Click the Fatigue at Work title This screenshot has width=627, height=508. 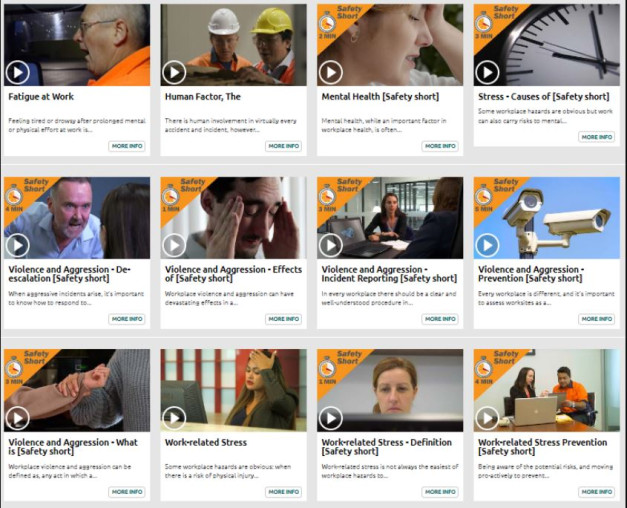pyautogui.click(x=41, y=96)
